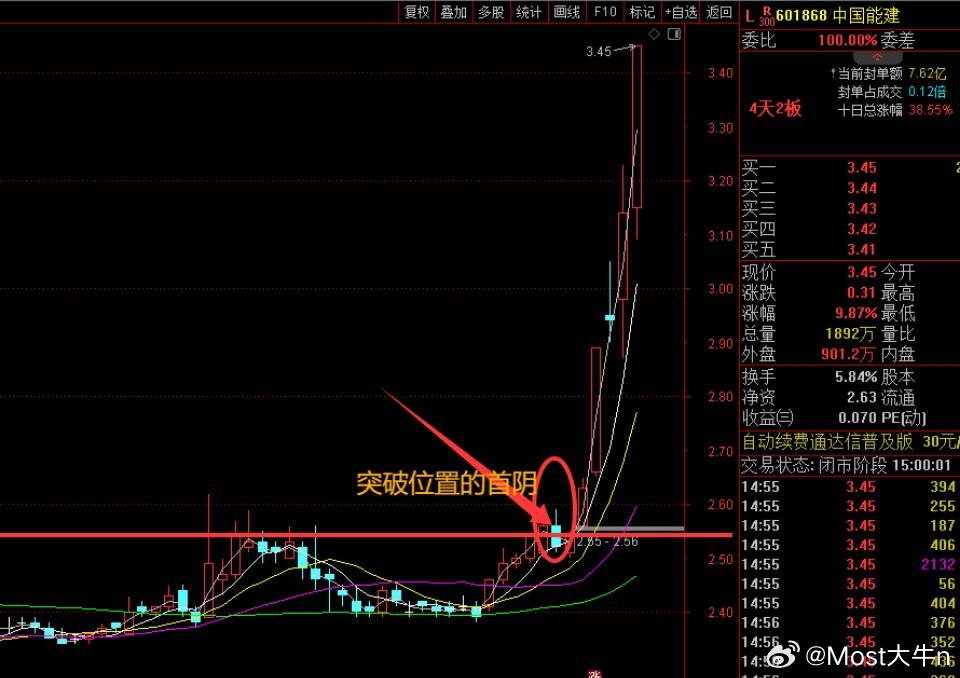Image resolution: width=960 pixels, height=678 pixels.
Task: Open the 叠加 overlay option
Action: pos(454,12)
